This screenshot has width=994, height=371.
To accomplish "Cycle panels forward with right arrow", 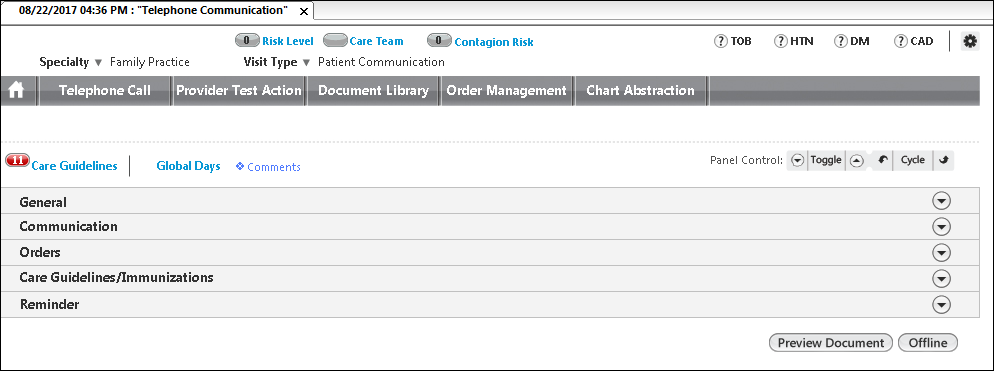I will pos(943,160).
